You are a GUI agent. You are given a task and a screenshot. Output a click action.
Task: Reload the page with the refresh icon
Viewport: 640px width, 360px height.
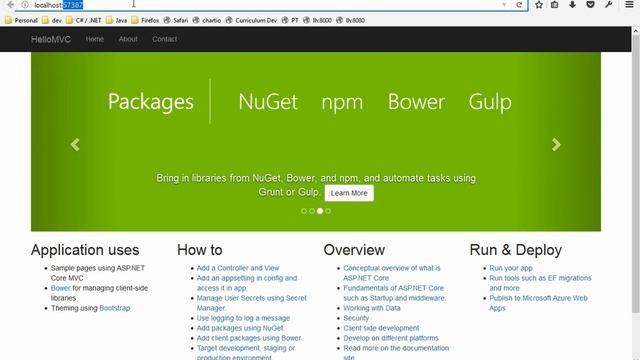point(519,5)
